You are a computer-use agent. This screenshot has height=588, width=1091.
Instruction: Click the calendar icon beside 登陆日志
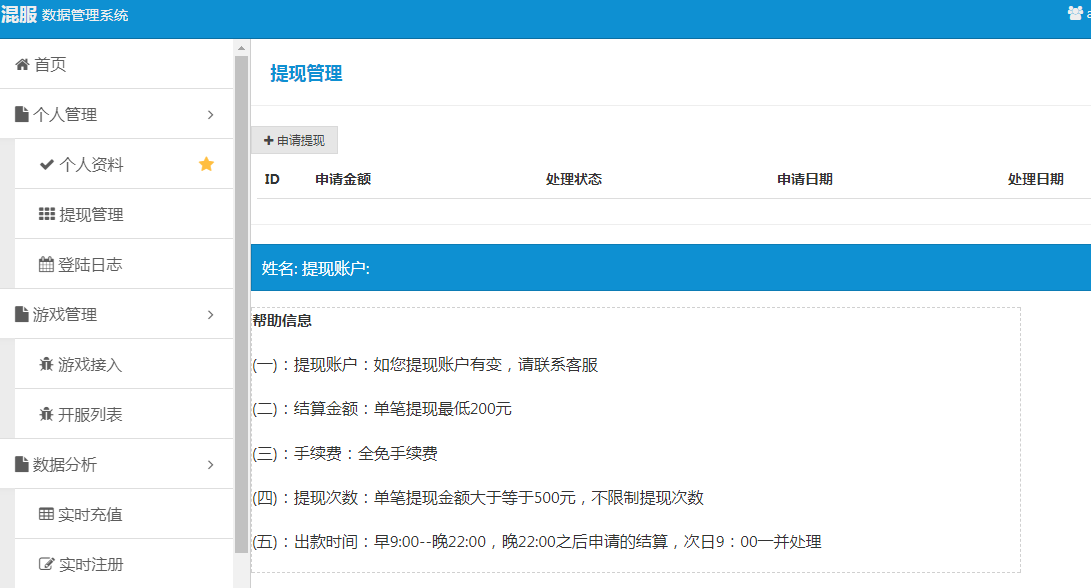point(46,264)
